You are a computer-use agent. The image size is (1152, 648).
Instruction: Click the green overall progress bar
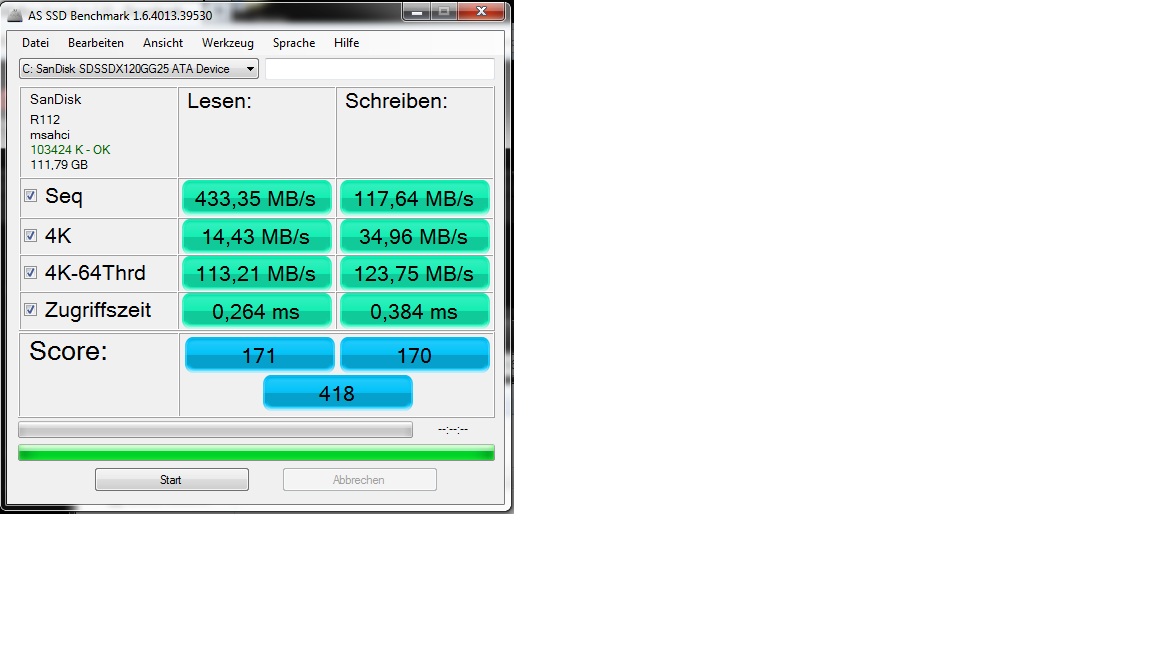[x=256, y=453]
